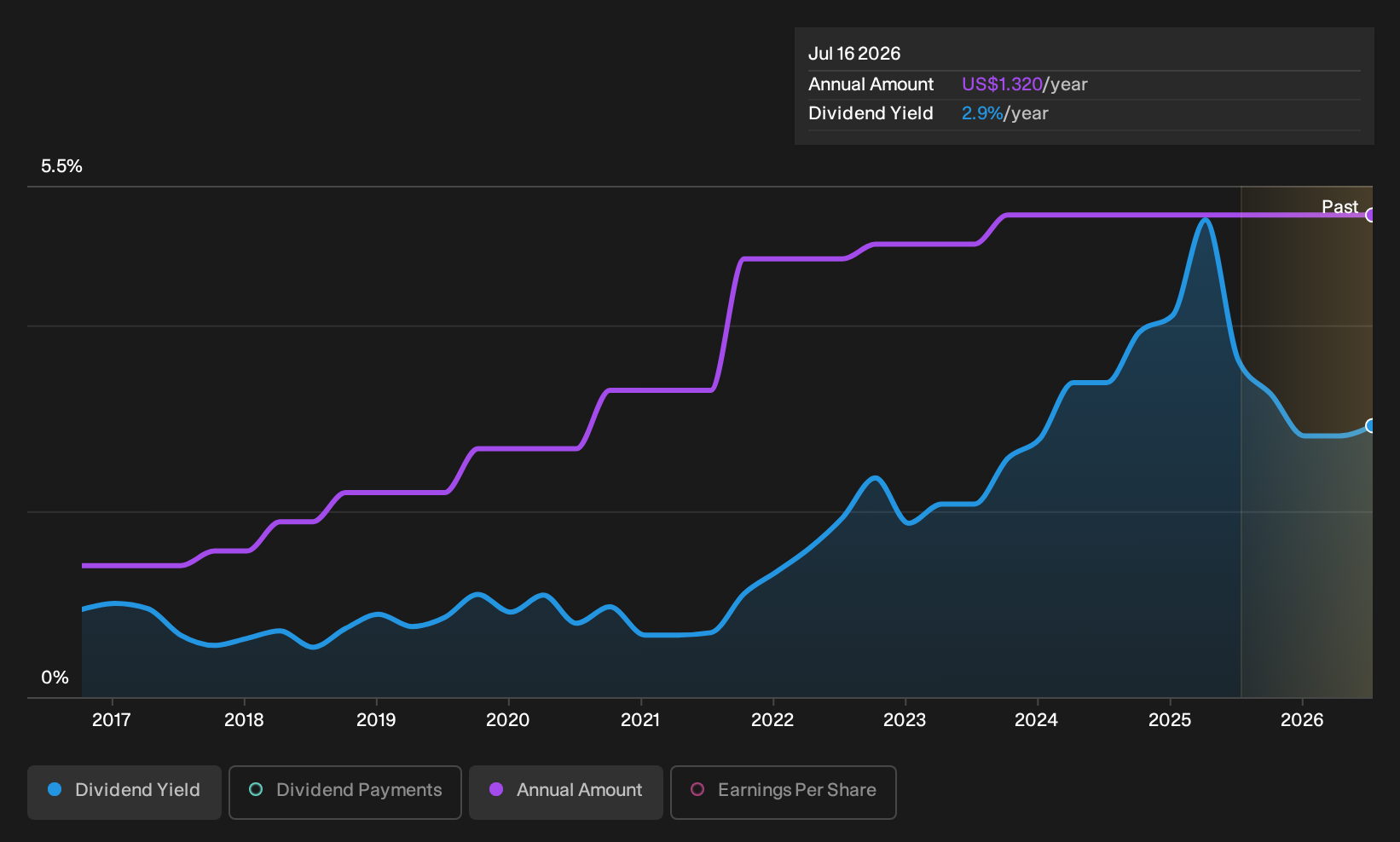Click the 'Past' label on chart
This screenshot has height=842, width=1400.
(x=1339, y=206)
